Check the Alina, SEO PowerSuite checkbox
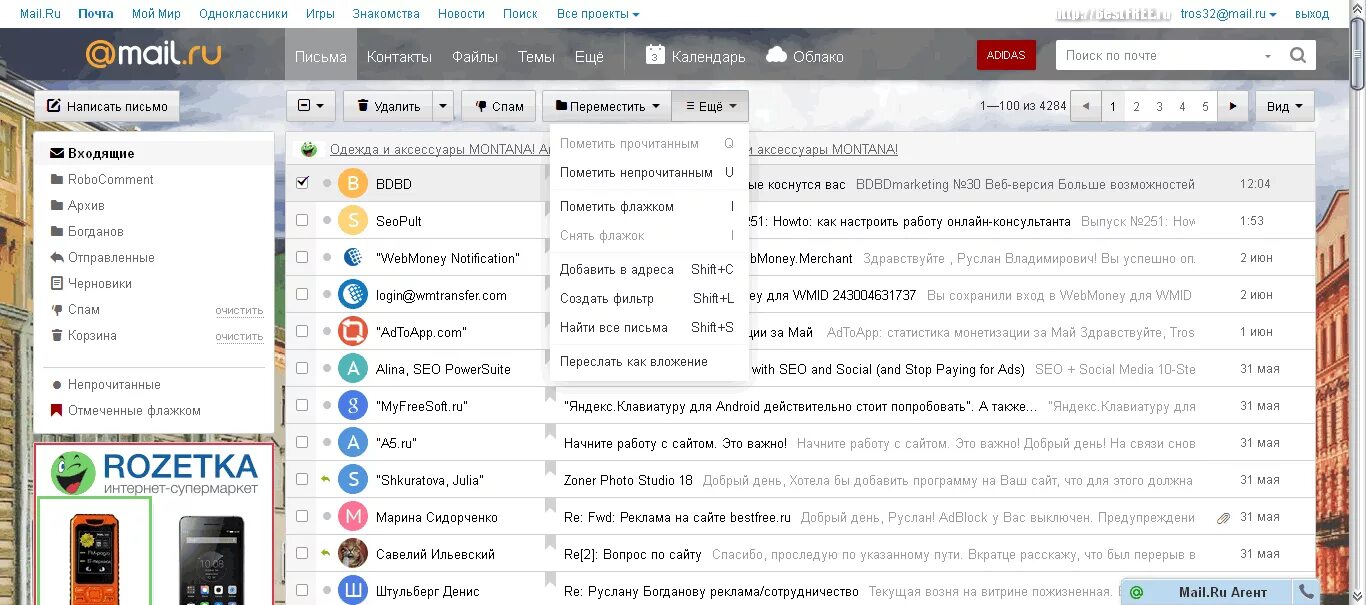 303,369
